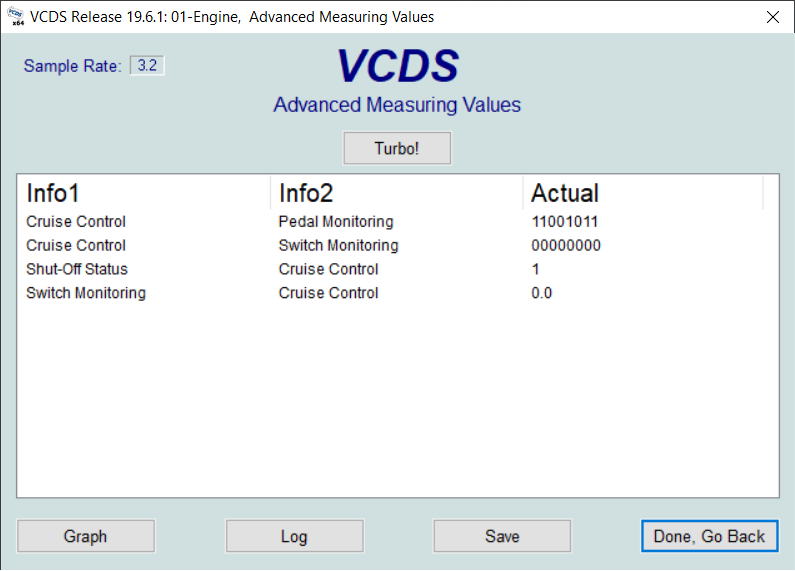Click the Turbo! button
This screenshot has height=571, width=795.
click(x=397, y=148)
